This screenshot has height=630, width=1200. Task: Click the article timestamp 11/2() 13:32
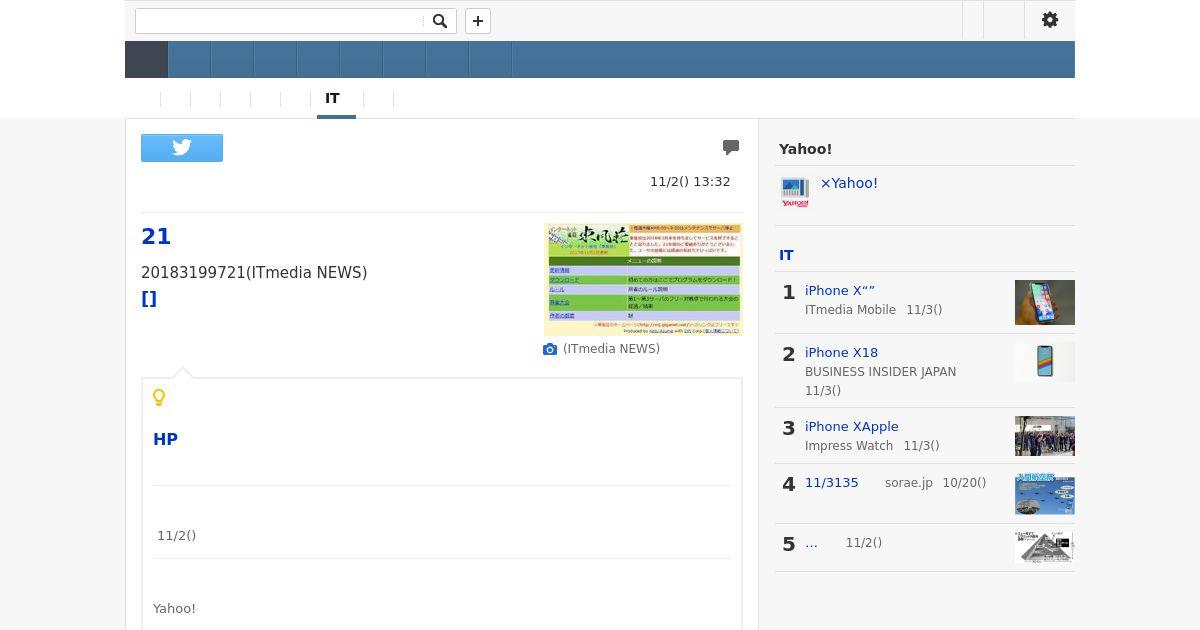[x=690, y=181]
